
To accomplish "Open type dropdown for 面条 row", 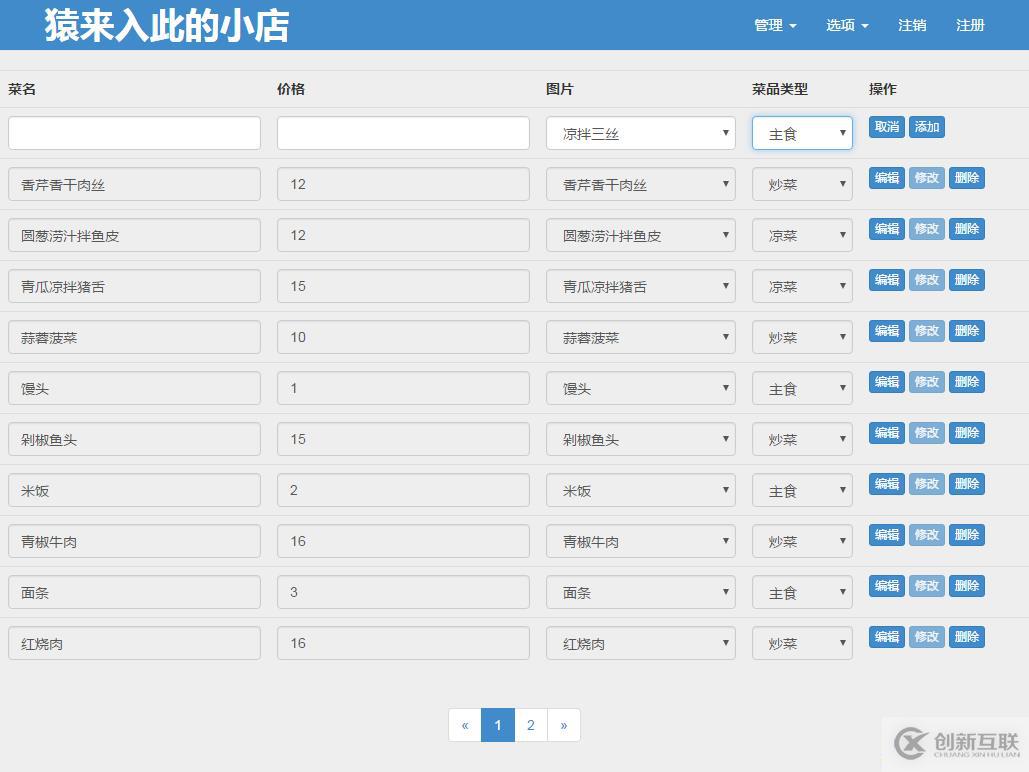I will click(x=802, y=592).
